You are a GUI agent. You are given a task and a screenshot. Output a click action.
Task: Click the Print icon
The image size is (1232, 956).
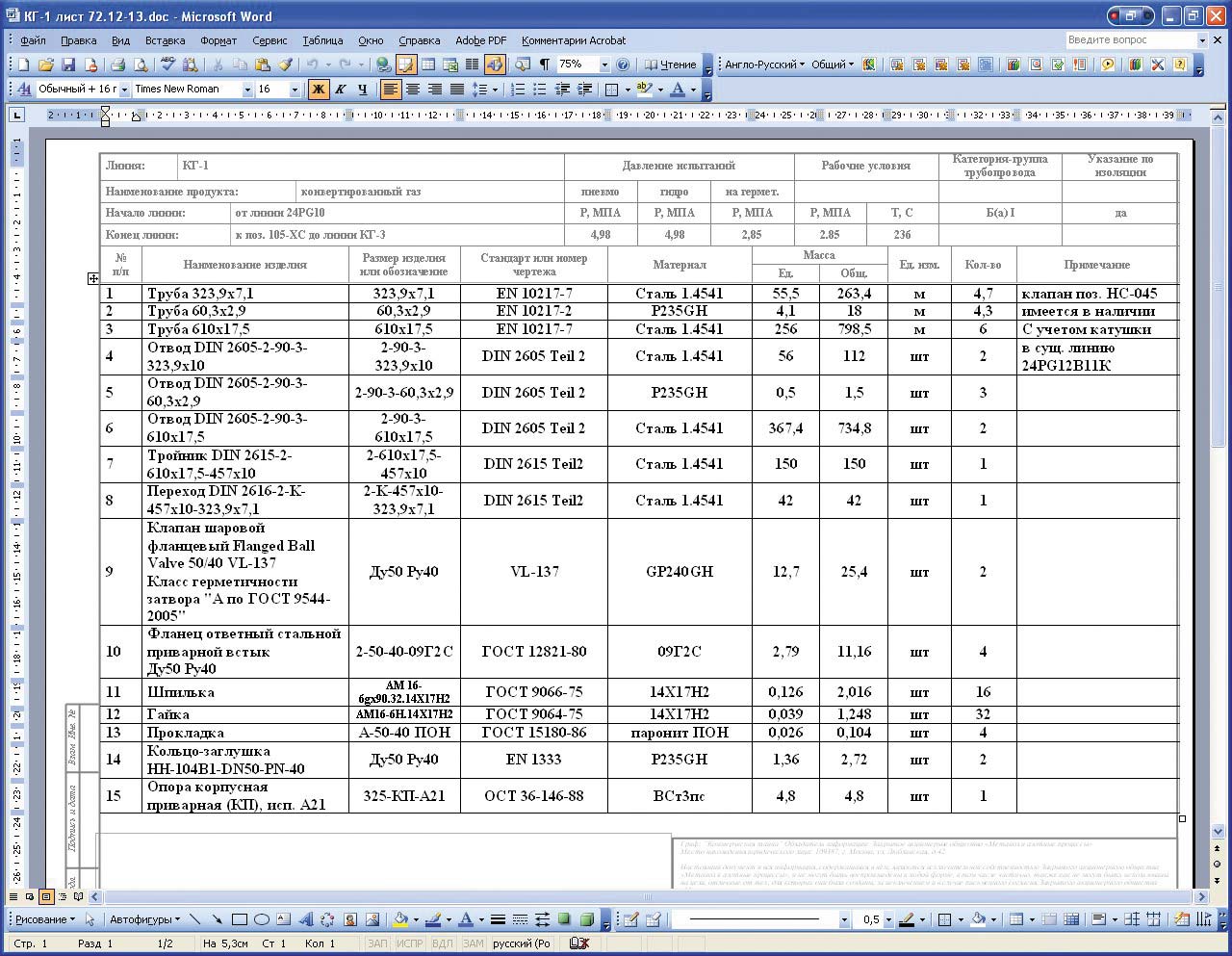pyautogui.click(x=117, y=65)
